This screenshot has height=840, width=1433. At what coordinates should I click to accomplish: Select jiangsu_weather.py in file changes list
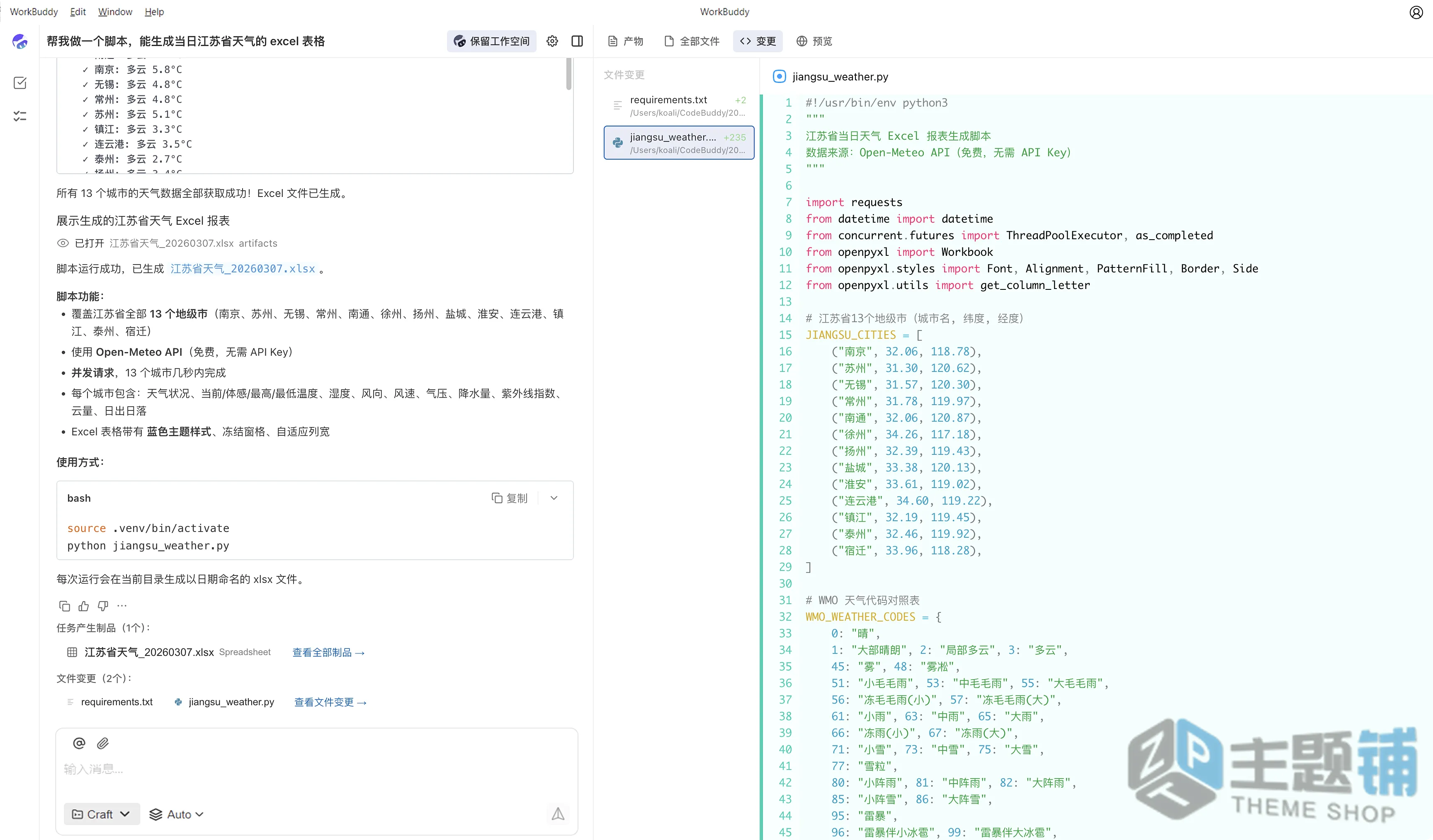click(679, 143)
